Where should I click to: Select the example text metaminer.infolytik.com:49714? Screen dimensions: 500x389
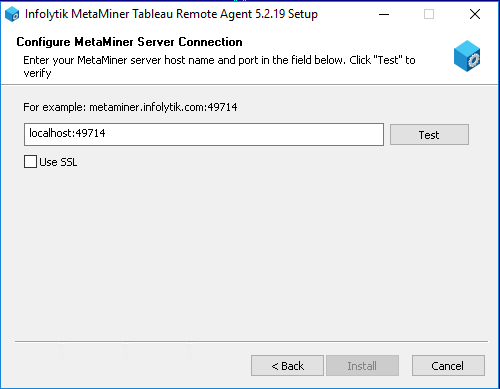pyautogui.click(x=163, y=107)
